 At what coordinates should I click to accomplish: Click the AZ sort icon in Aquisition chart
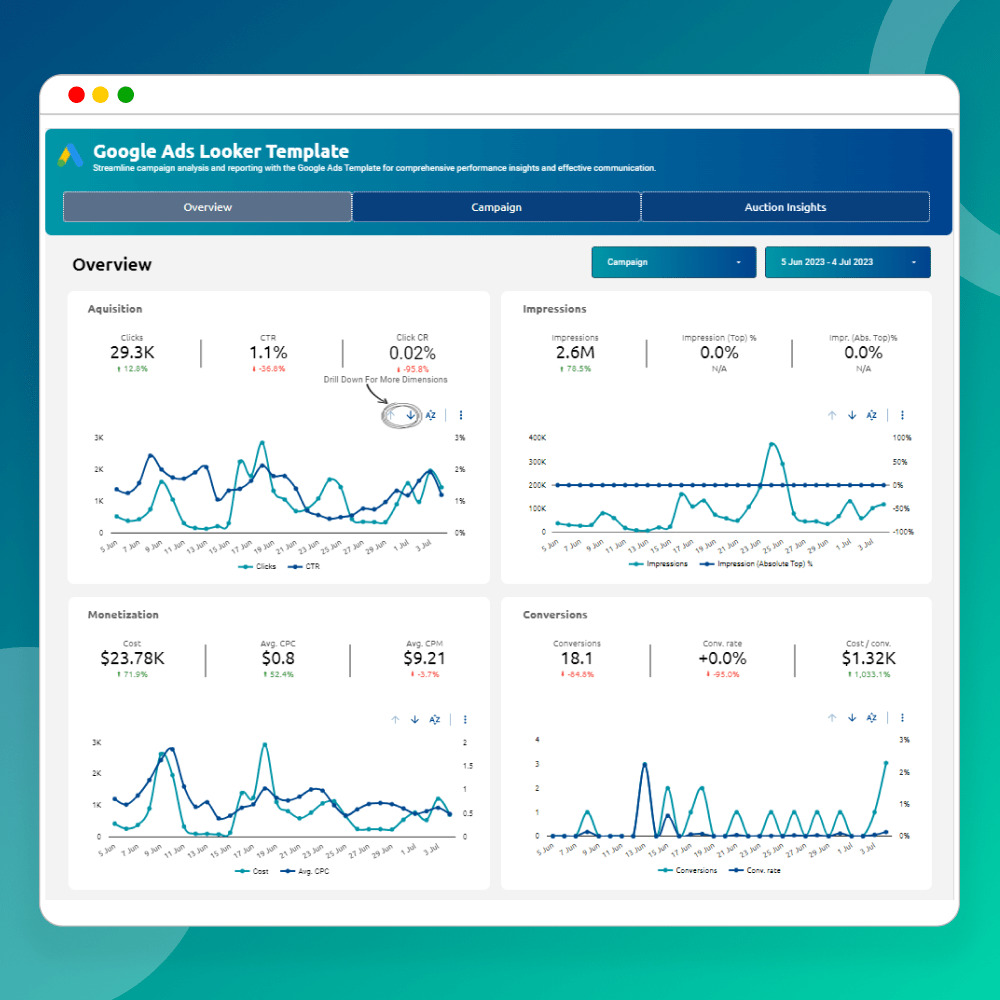430,415
